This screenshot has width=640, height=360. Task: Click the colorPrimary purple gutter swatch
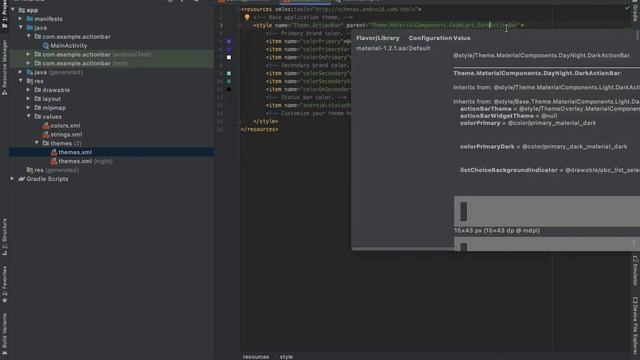229,41
